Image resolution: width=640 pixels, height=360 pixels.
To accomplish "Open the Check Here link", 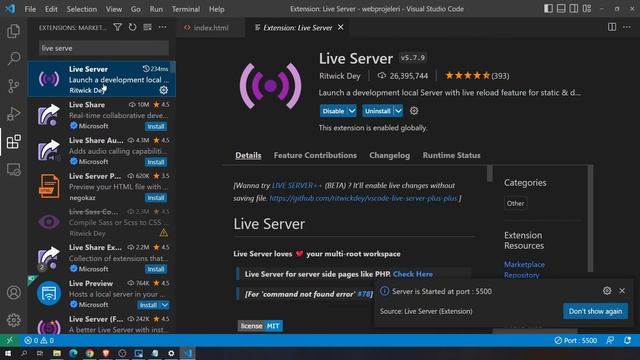I will 413,274.
